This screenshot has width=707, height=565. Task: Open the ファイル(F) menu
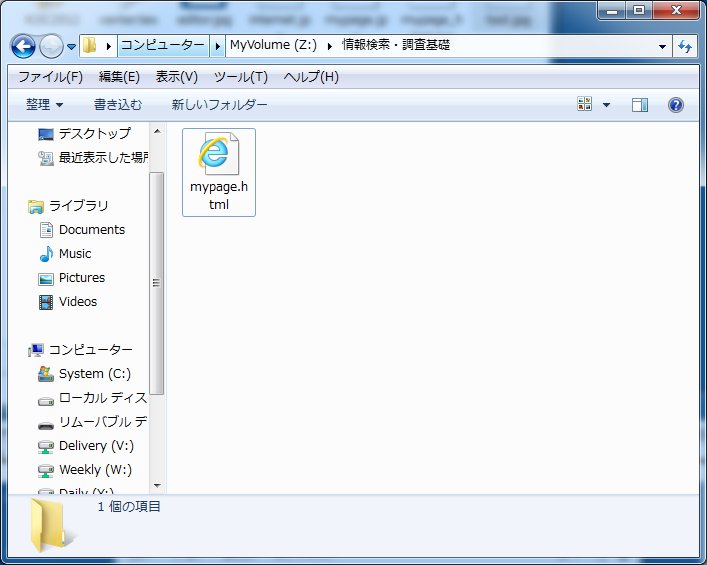(x=50, y=77)
